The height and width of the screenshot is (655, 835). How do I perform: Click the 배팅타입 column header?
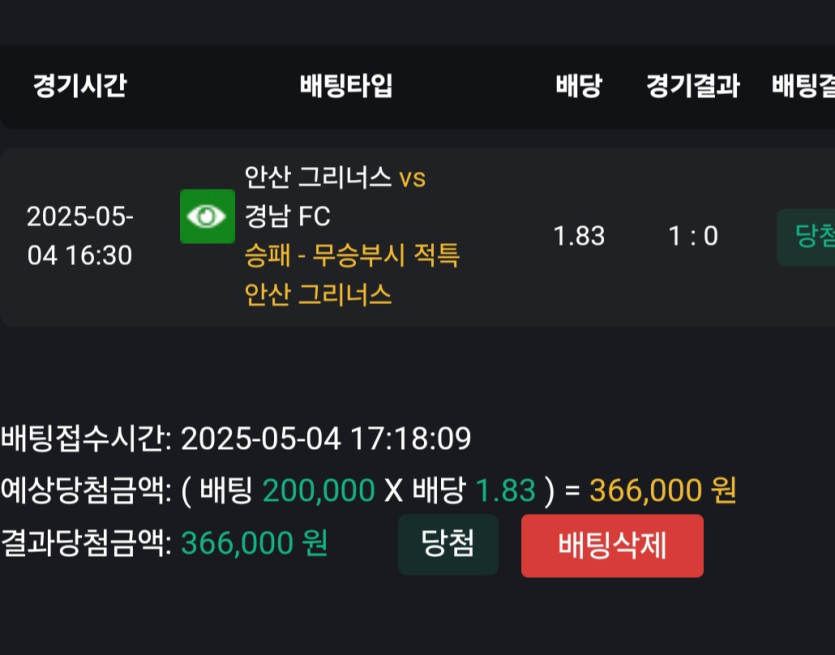(346, 85)
